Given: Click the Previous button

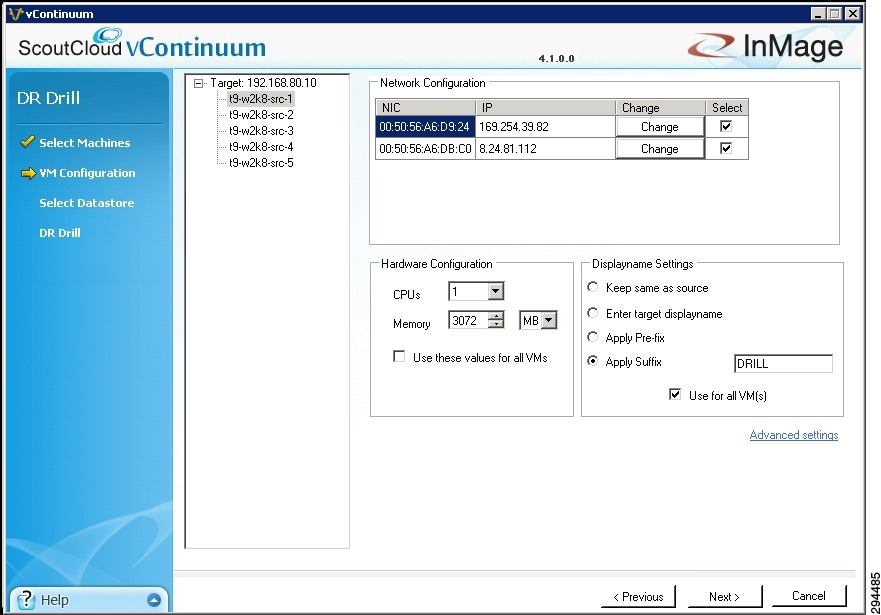Looking at the screenshot, I should pos(638,596).
